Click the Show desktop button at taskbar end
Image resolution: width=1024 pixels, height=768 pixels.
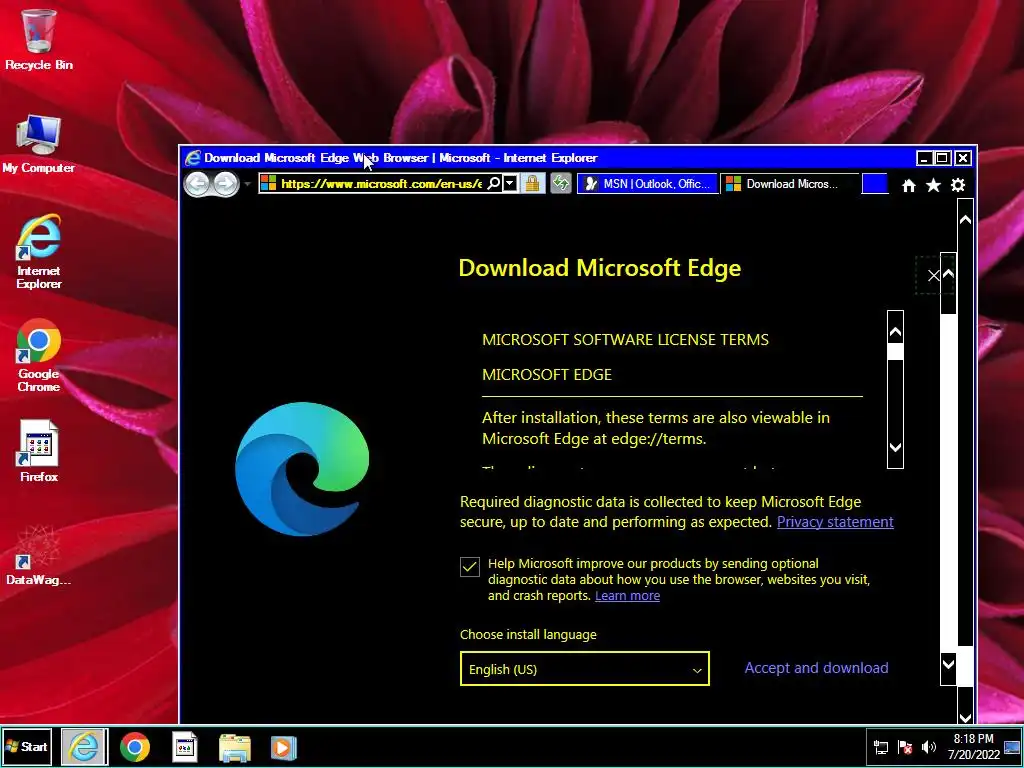1013,746
